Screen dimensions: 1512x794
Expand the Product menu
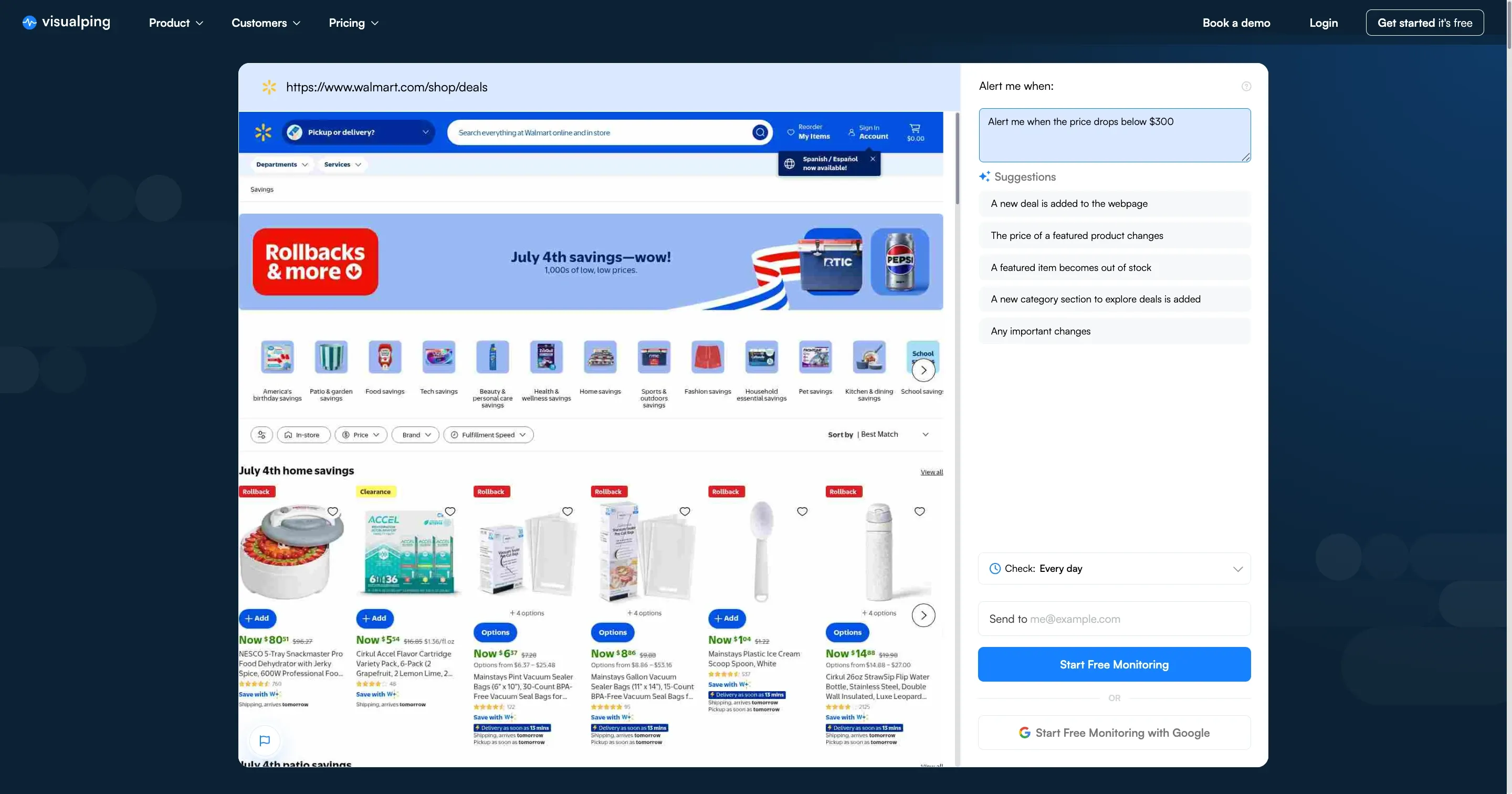176,22
